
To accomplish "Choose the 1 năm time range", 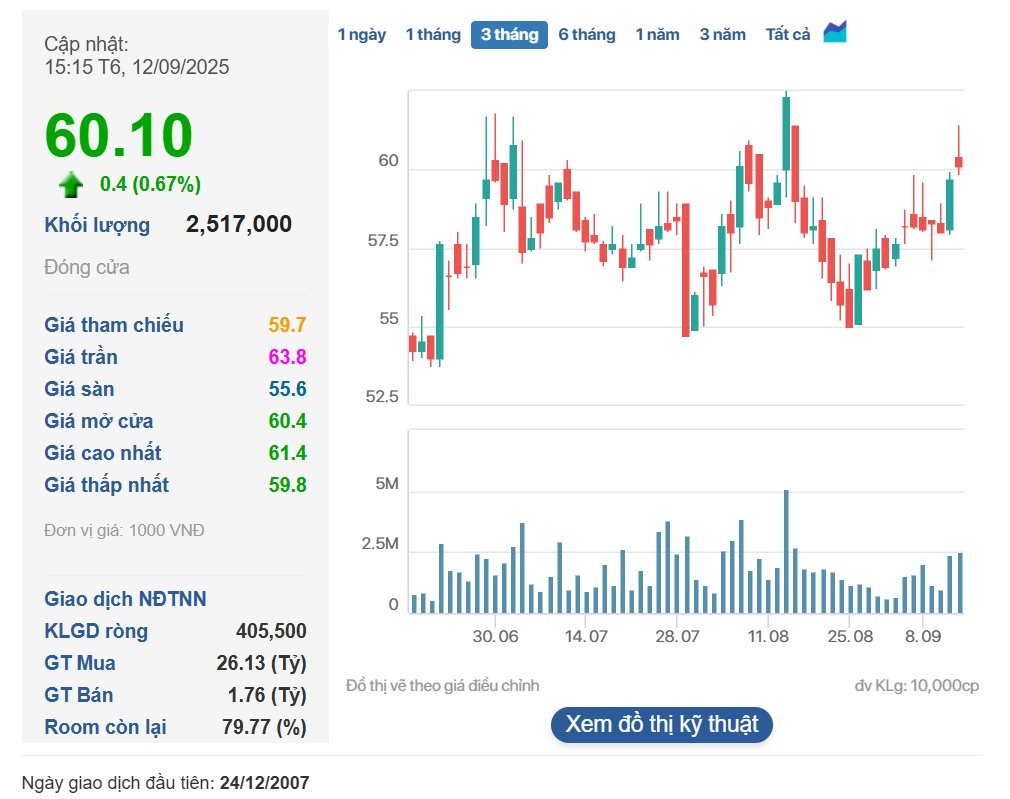I will [x=657, y=35].
